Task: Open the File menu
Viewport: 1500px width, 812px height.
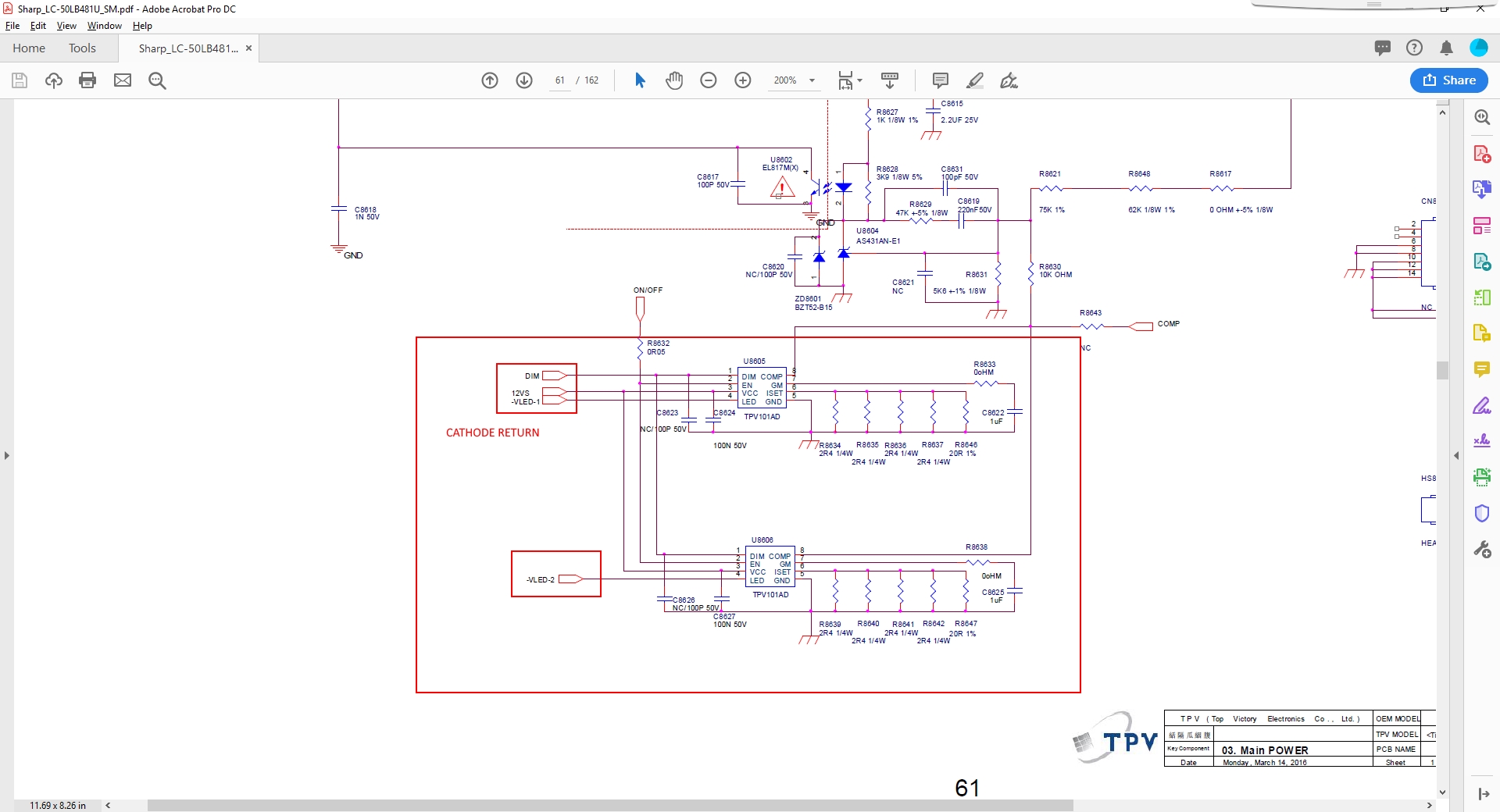Action: point(12,26)
